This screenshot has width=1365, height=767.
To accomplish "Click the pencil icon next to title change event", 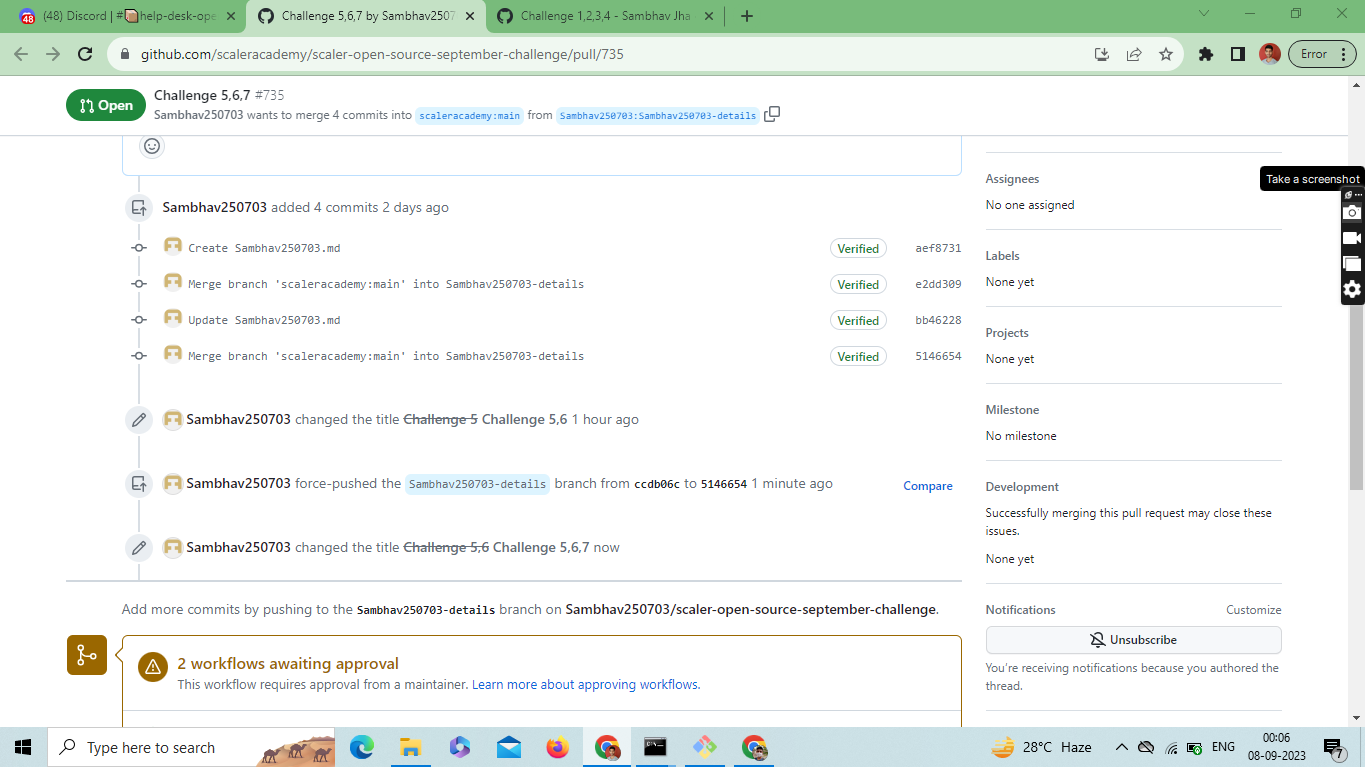I will pyautogui.click(x=139, y=419).
